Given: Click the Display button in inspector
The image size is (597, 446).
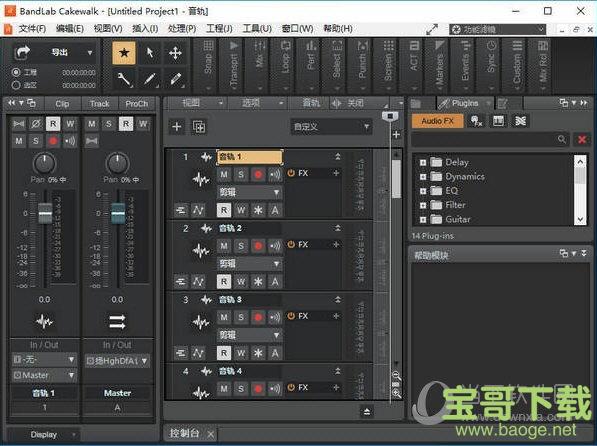Looking at the screenshot, I should [x=43, y=435].
